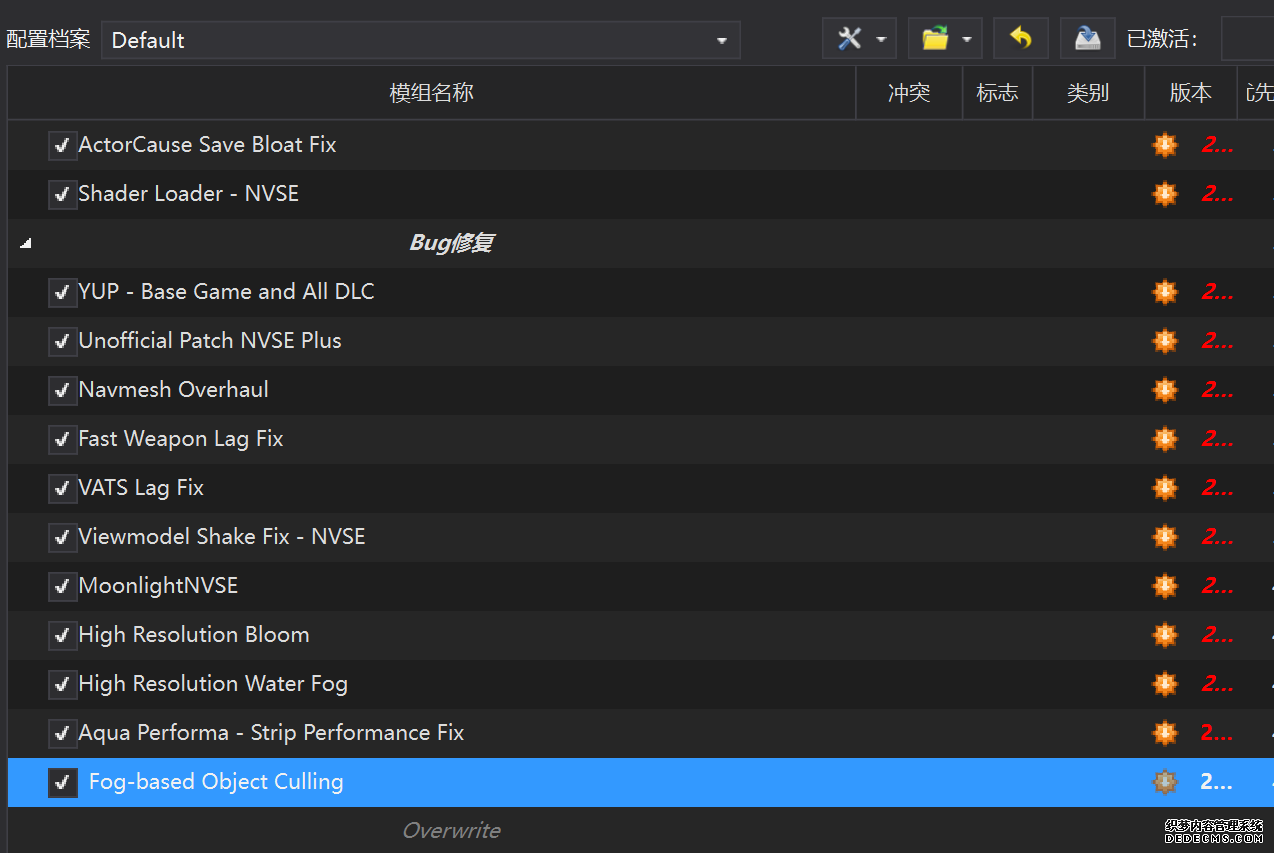
Task: Click the version-column icon for YUP - Base Game
Action: [1165, 292]
